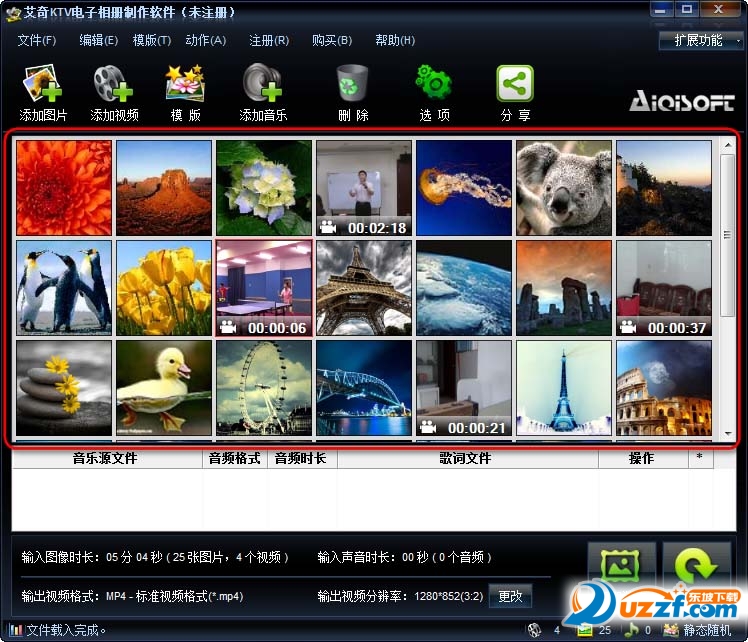This screenshot has width=748, height=642.
Task: Select the yellow duckling thumbnail
Action: pyautogui.click(x=164, y=388)
